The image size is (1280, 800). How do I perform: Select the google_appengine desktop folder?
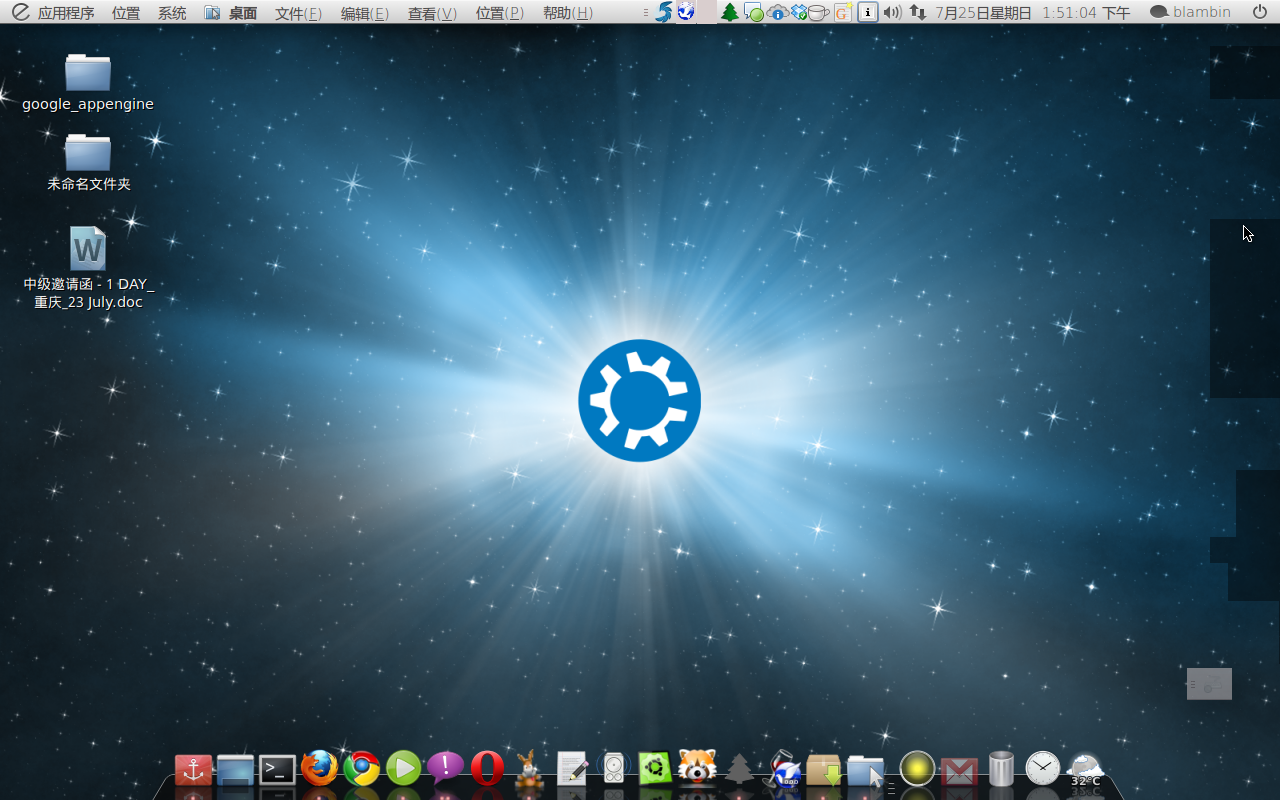point(88,82)
